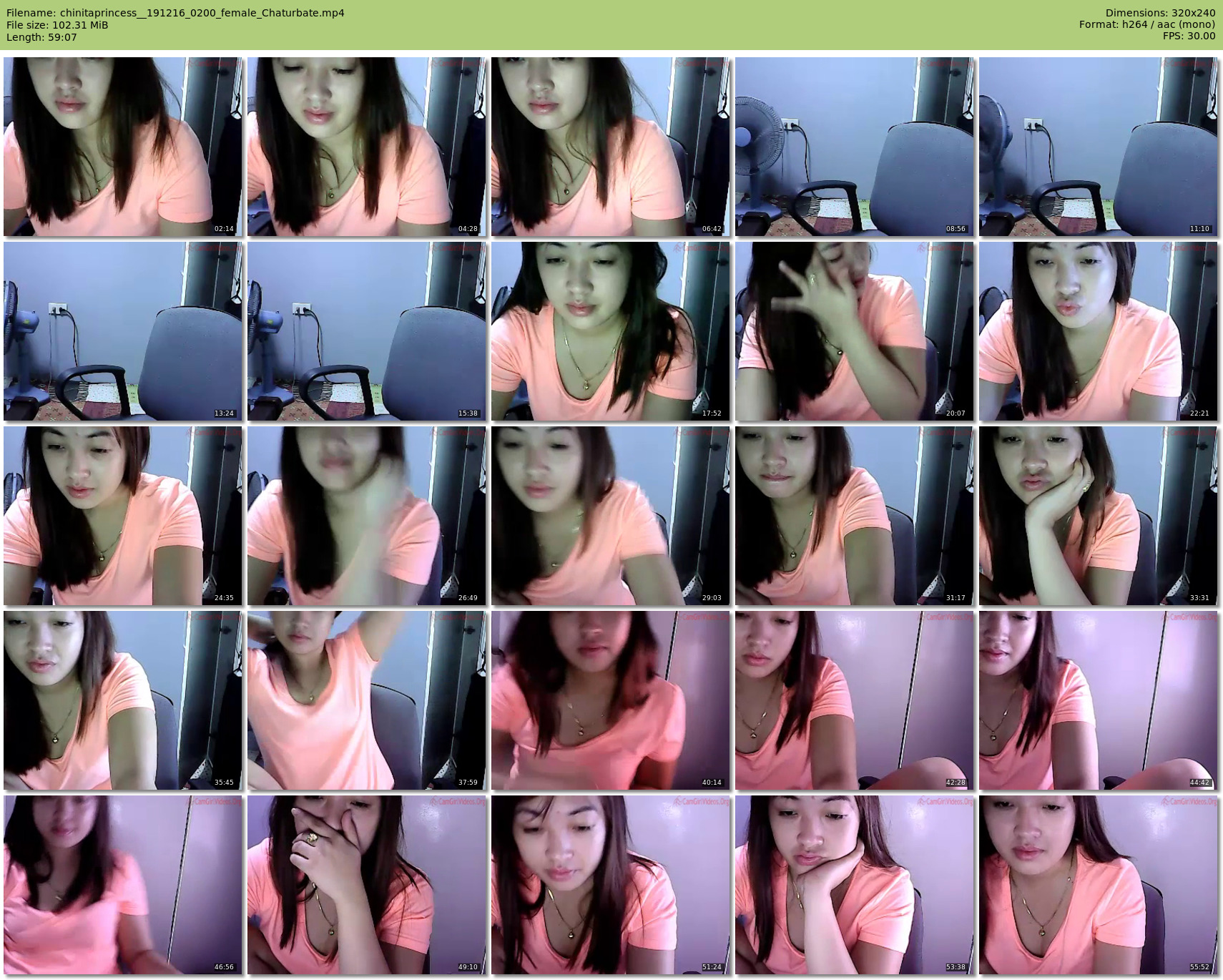Open the last thumbnail at 55:52

[x=1098, y=885]
